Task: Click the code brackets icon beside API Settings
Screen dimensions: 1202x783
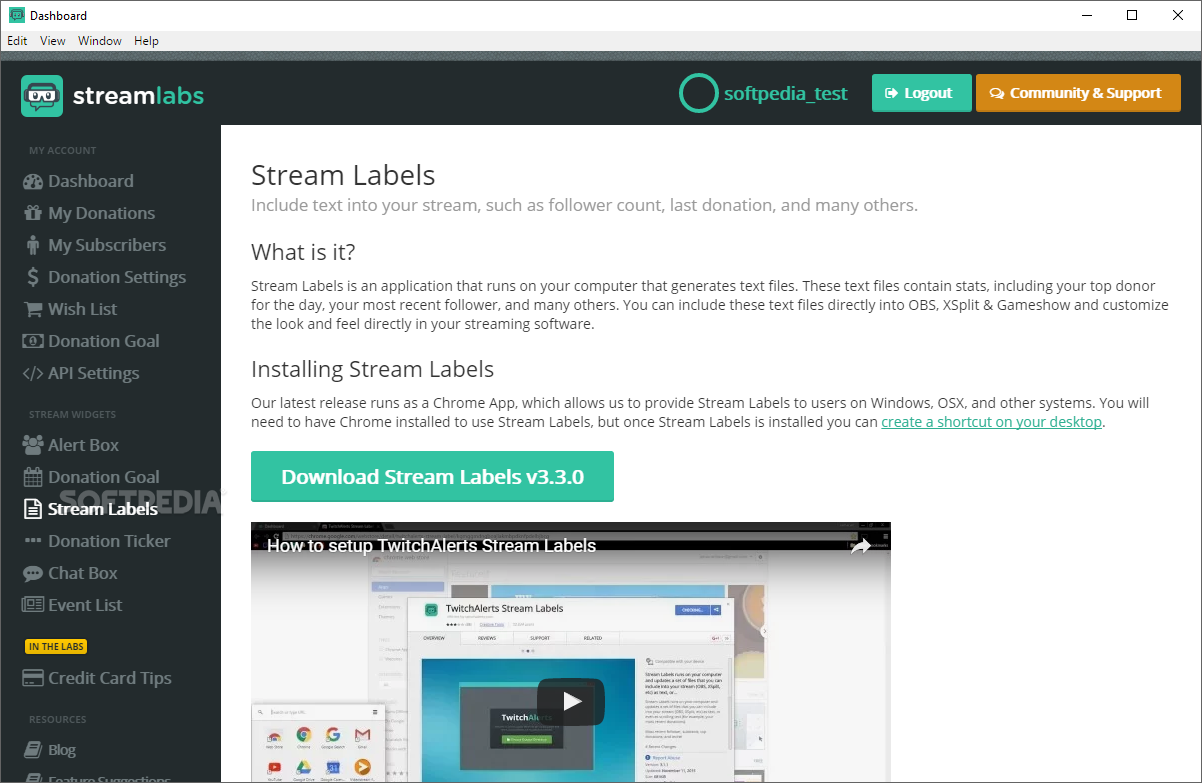Action: click(32, 373)
